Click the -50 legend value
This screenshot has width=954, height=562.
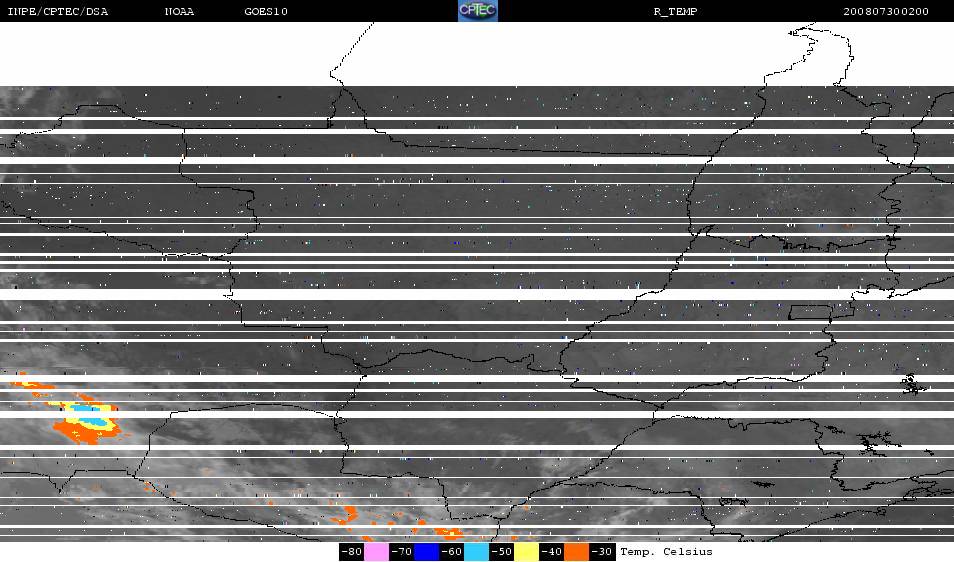click(501, 552)
